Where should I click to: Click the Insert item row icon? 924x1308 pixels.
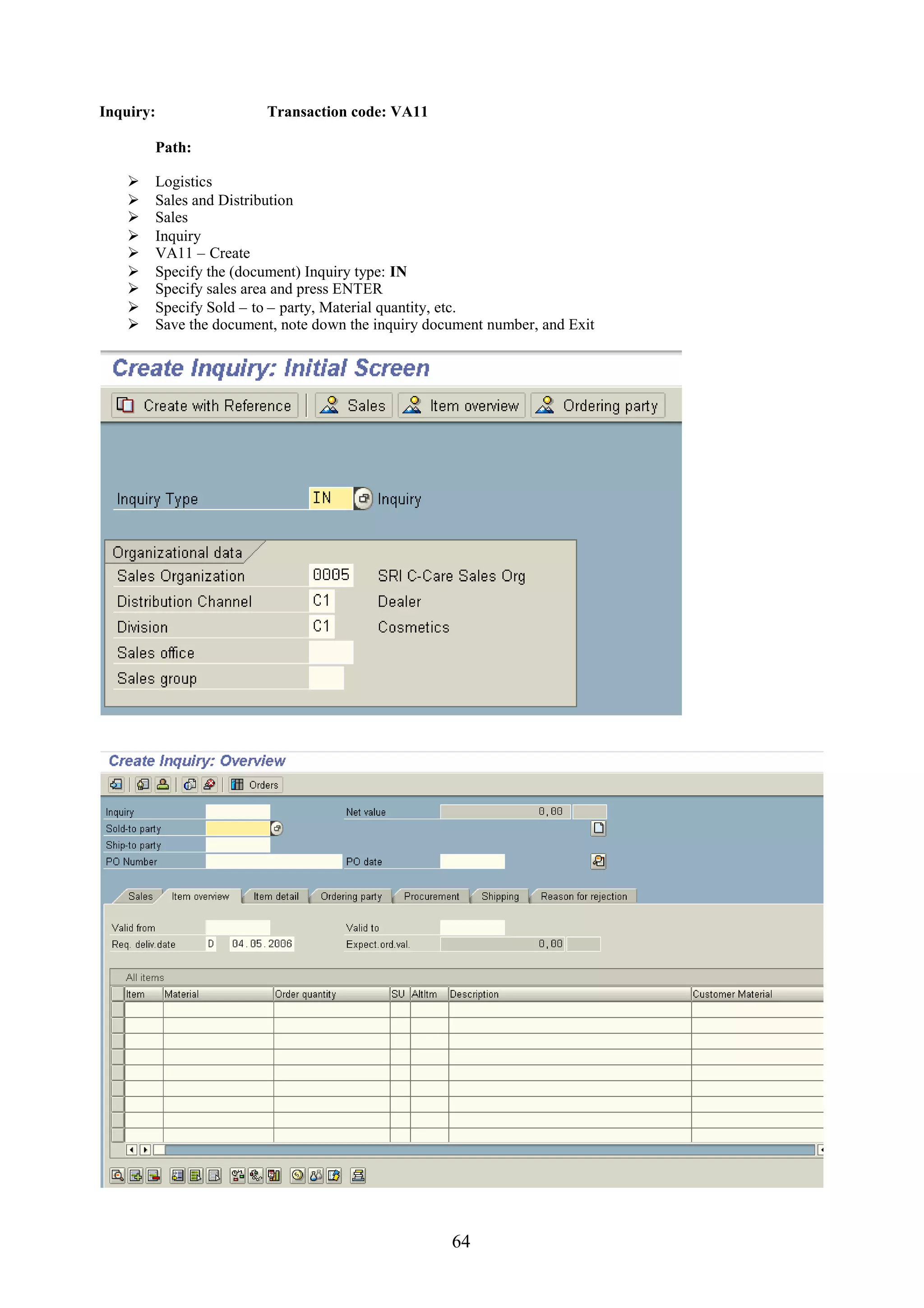[x=135, y=1175]
